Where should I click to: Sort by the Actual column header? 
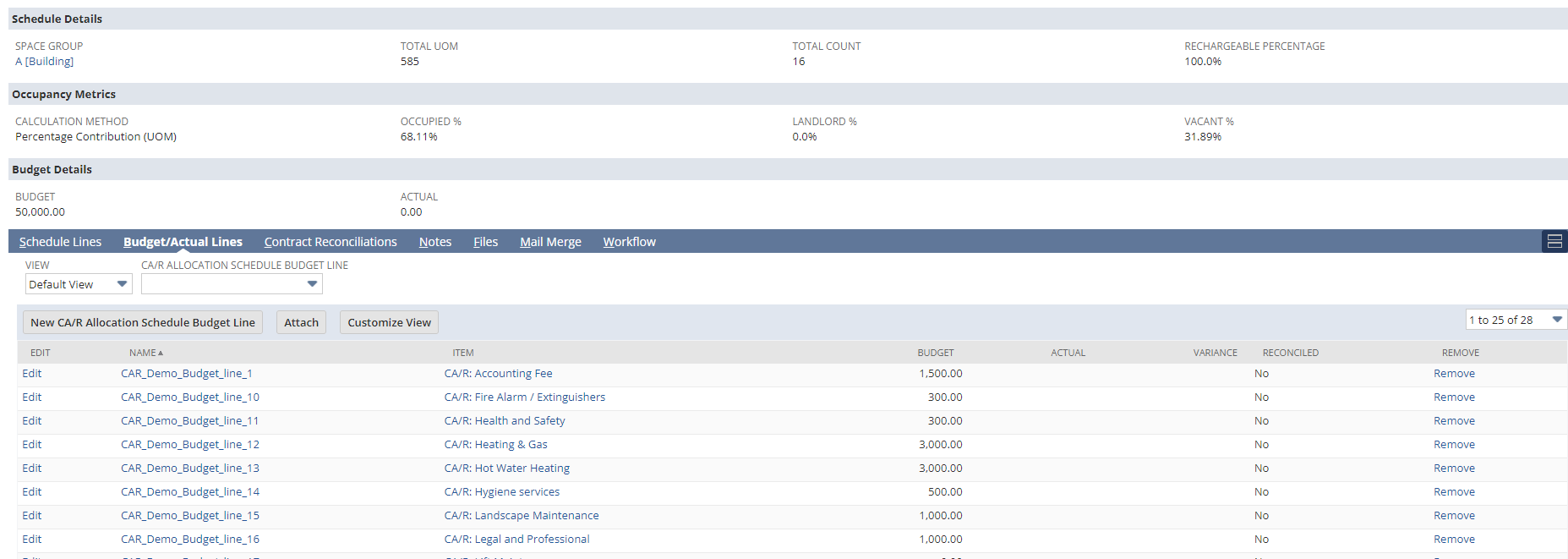click(1068, 353)
